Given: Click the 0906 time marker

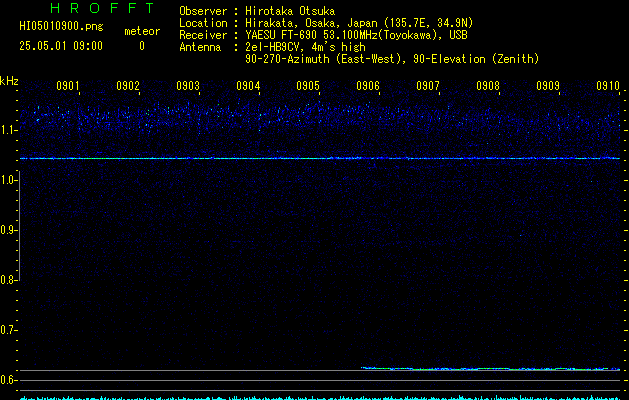Looking at the screenshot, I should click(368, 85).
